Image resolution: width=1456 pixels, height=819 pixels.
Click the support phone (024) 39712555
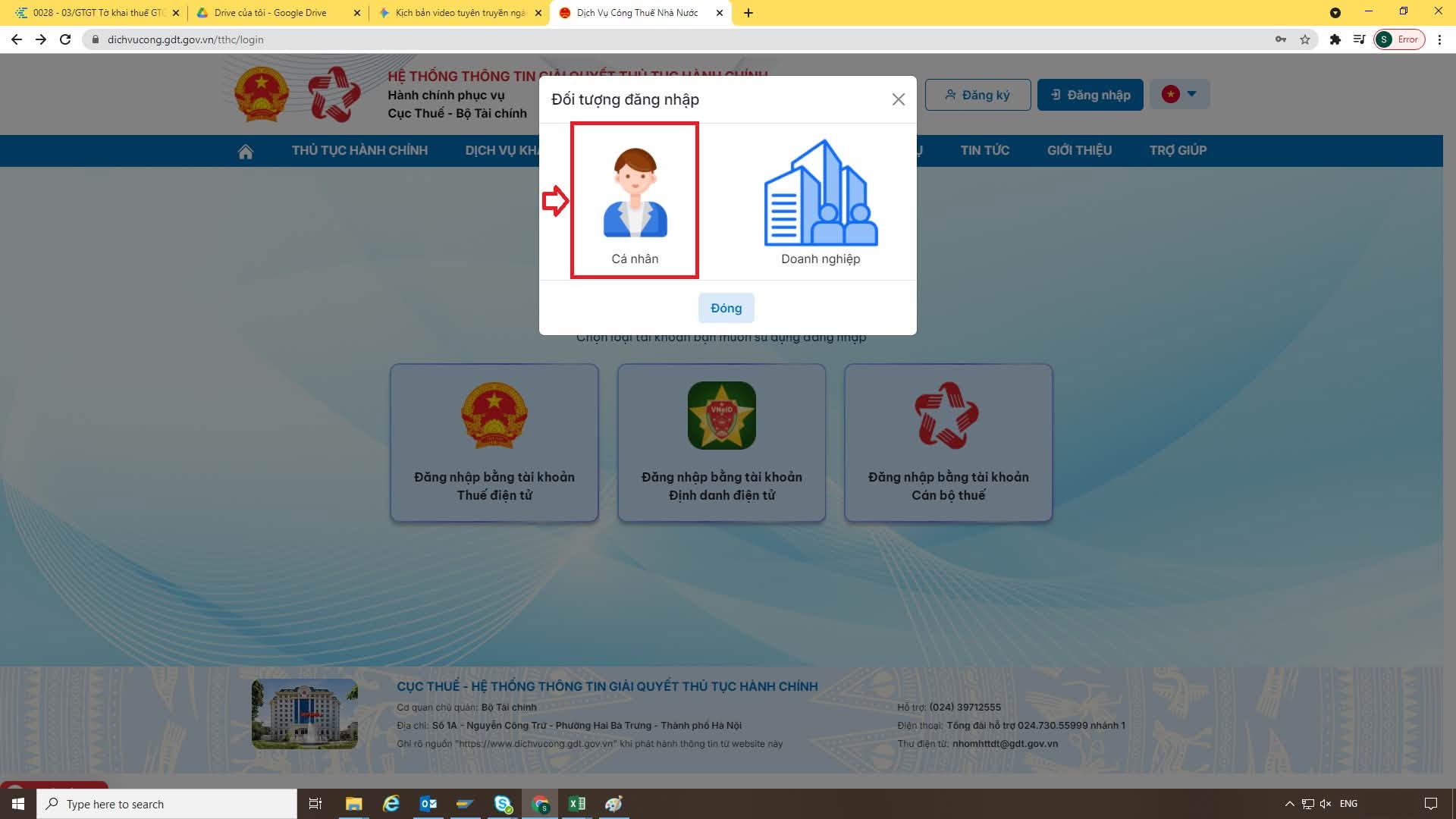(x=965, y=708)
